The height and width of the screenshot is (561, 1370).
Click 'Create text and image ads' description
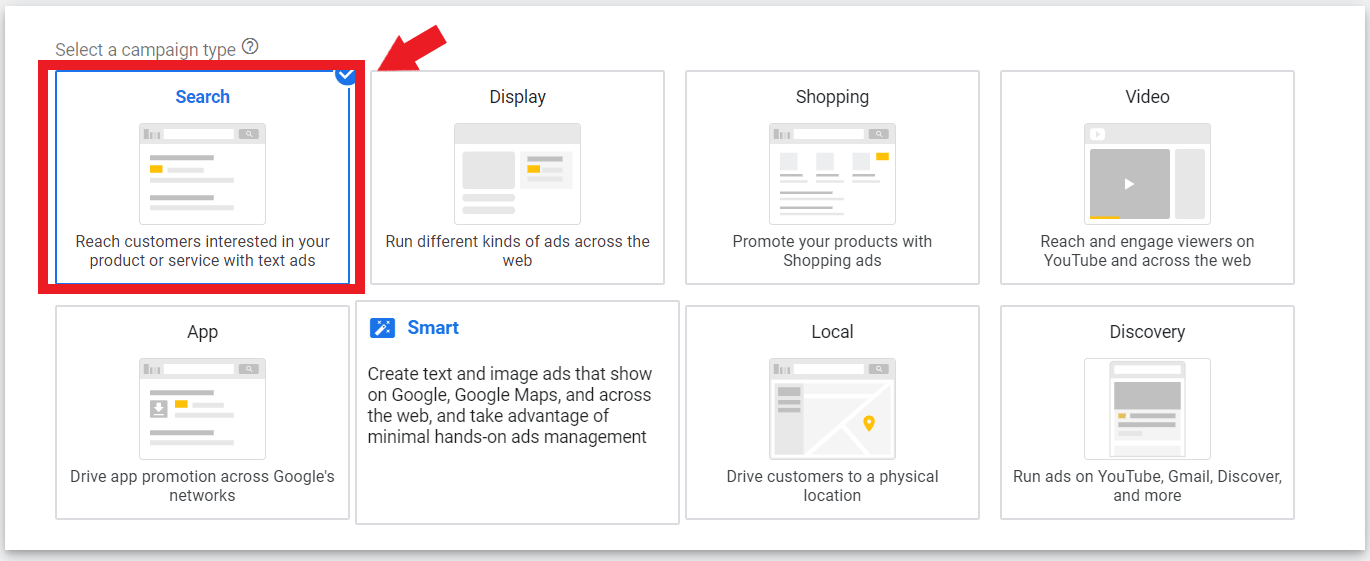[x=510, y=405]
